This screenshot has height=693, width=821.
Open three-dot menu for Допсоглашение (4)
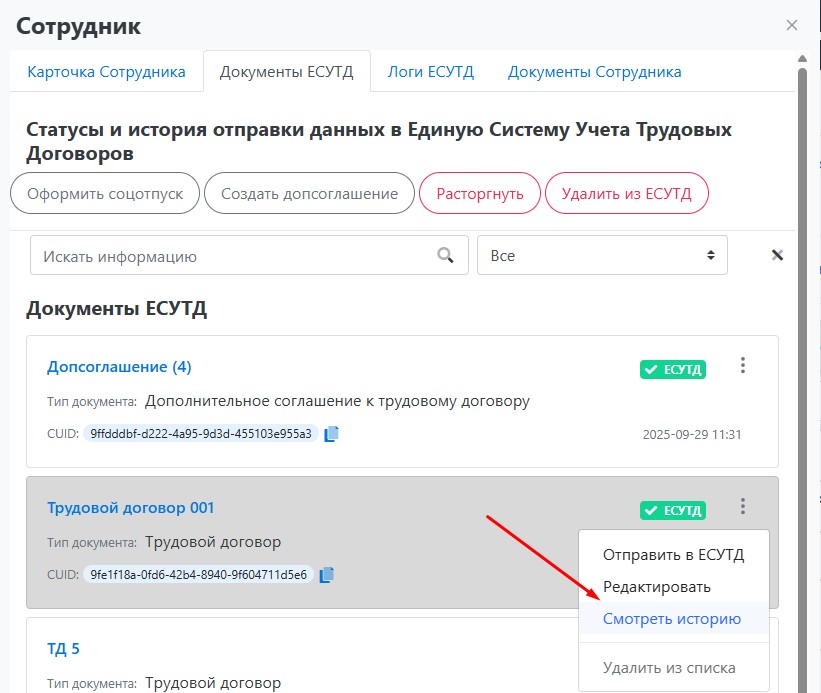click(742, 366)
